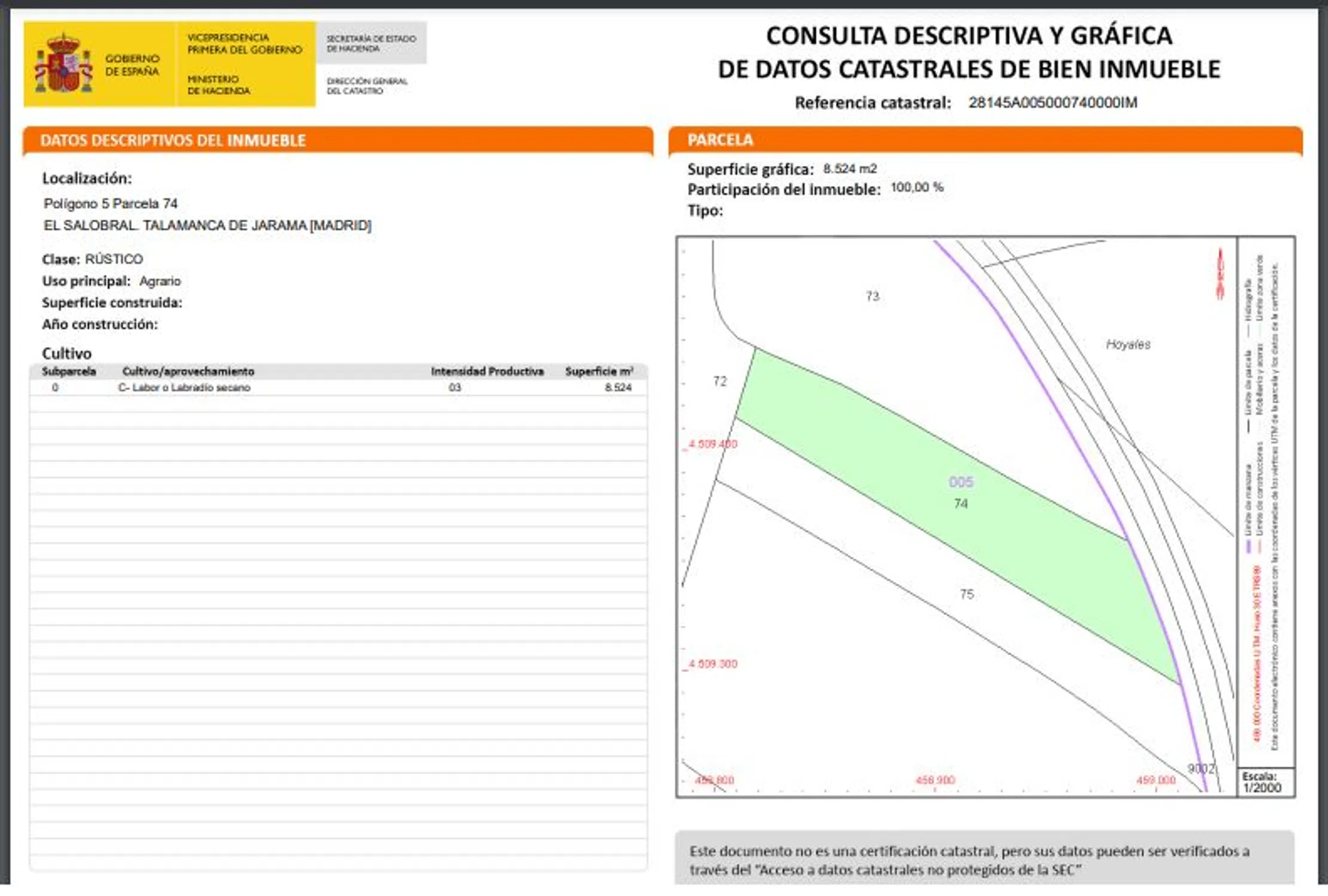This screenshot has height=896, width=1328.
Task: Click the Intensidad Productiva column header
Action: click(487, 372)
